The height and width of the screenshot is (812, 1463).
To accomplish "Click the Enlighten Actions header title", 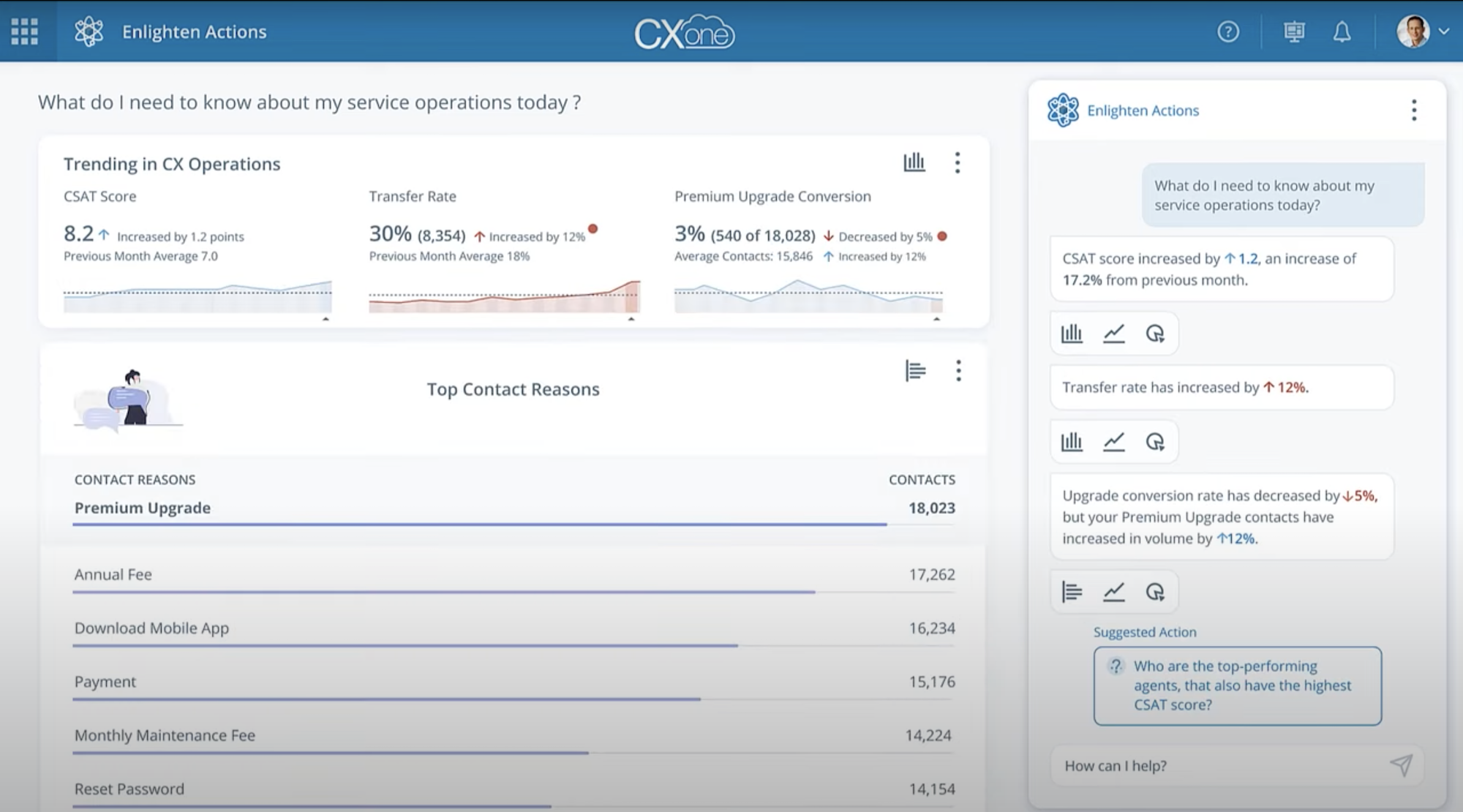I will coord(194,32).
